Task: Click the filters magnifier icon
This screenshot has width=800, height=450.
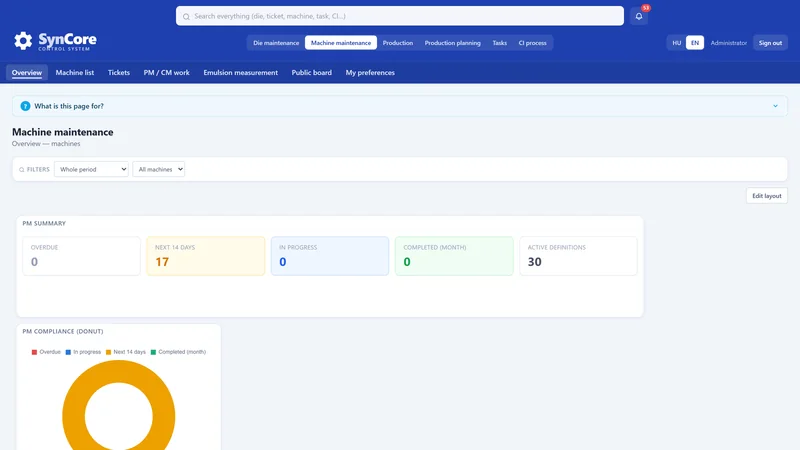Action: tap(21, 169)
